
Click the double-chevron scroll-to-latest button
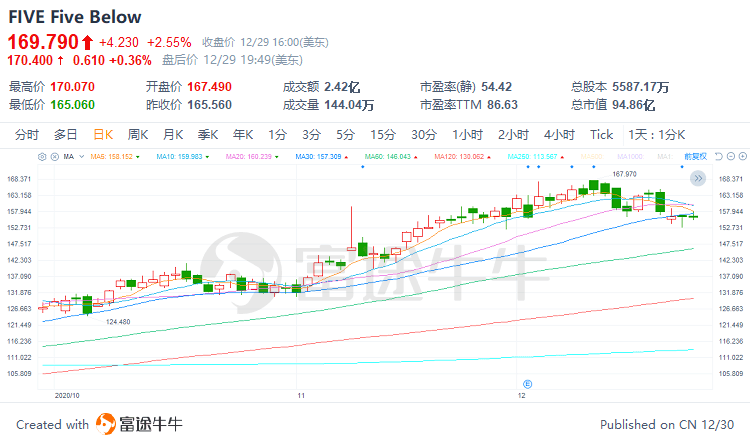click(x=698, y=178)
